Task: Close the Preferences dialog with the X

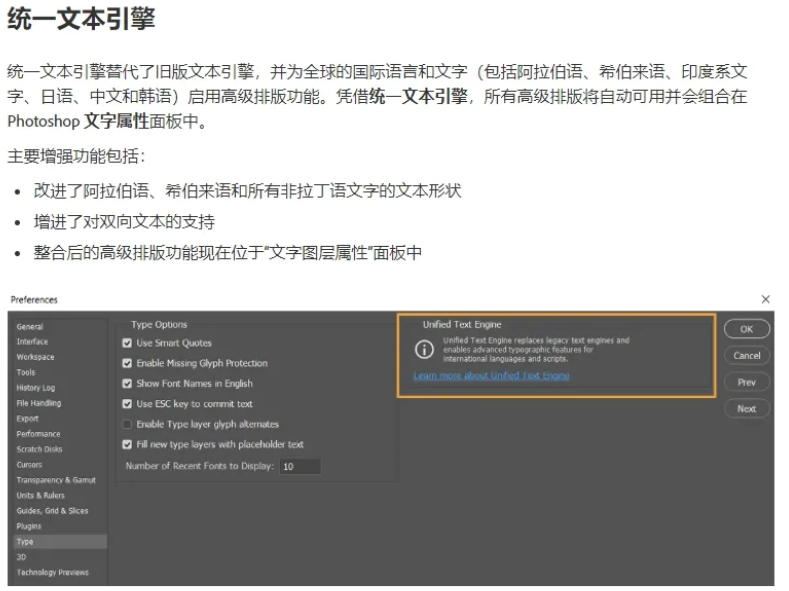Action: tap(765, 299)
